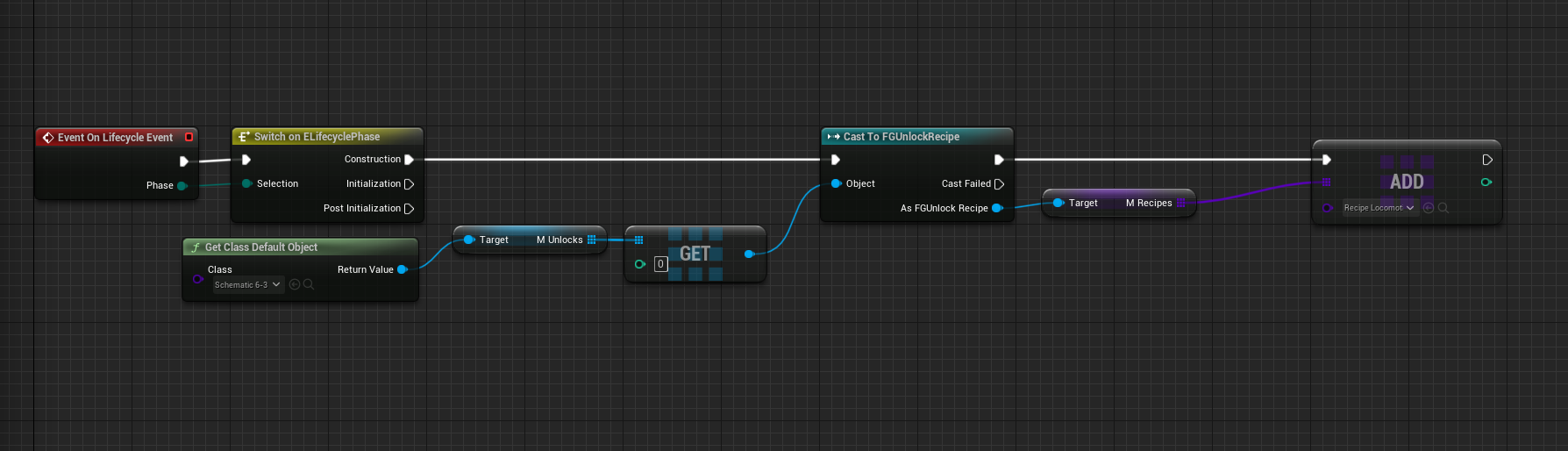Screen dimensions: 1568x451
Task: Click the M Unlocks array output pin
Action: click(592, 240)
